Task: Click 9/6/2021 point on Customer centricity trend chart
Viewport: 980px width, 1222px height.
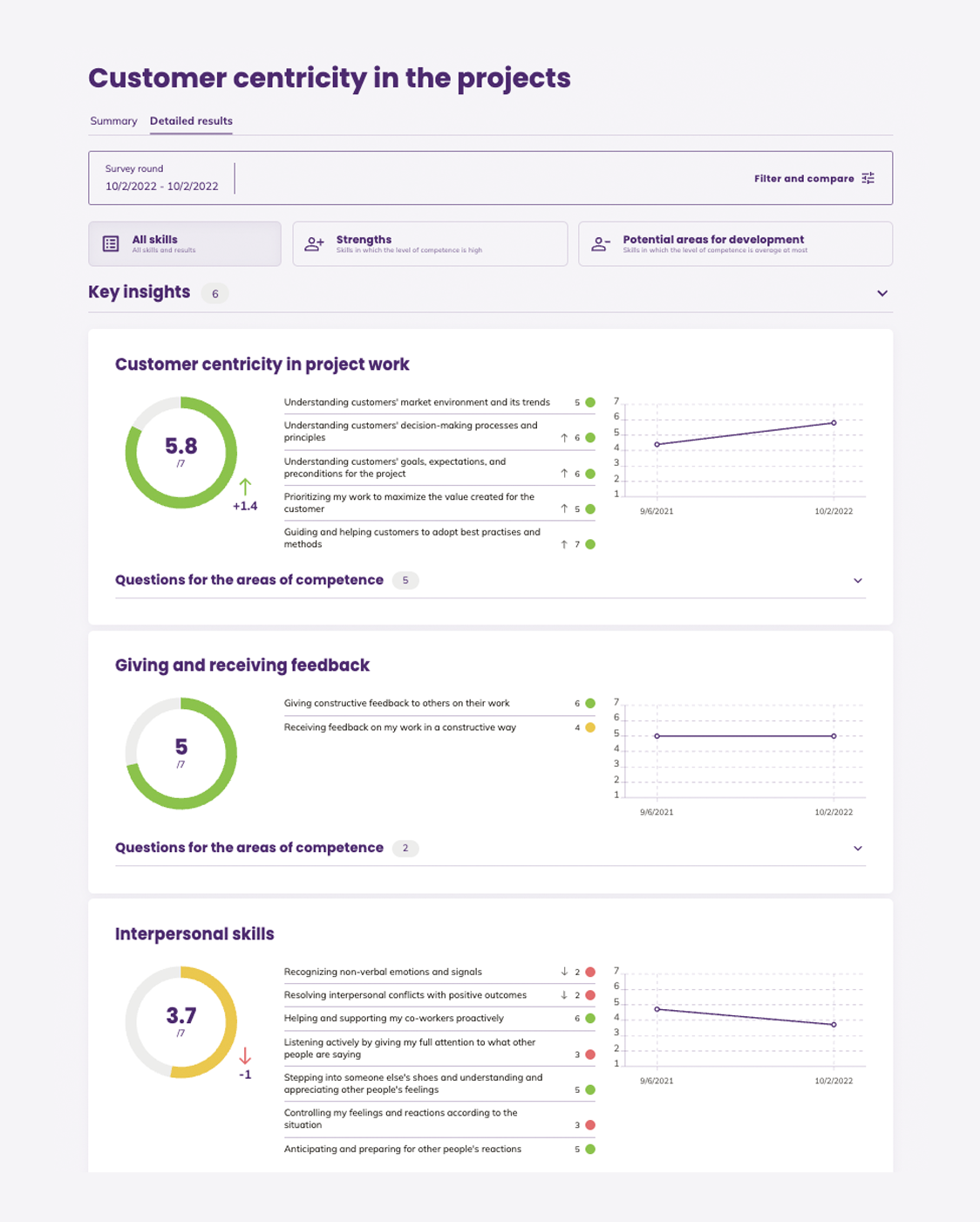Action: click(657, 444)
